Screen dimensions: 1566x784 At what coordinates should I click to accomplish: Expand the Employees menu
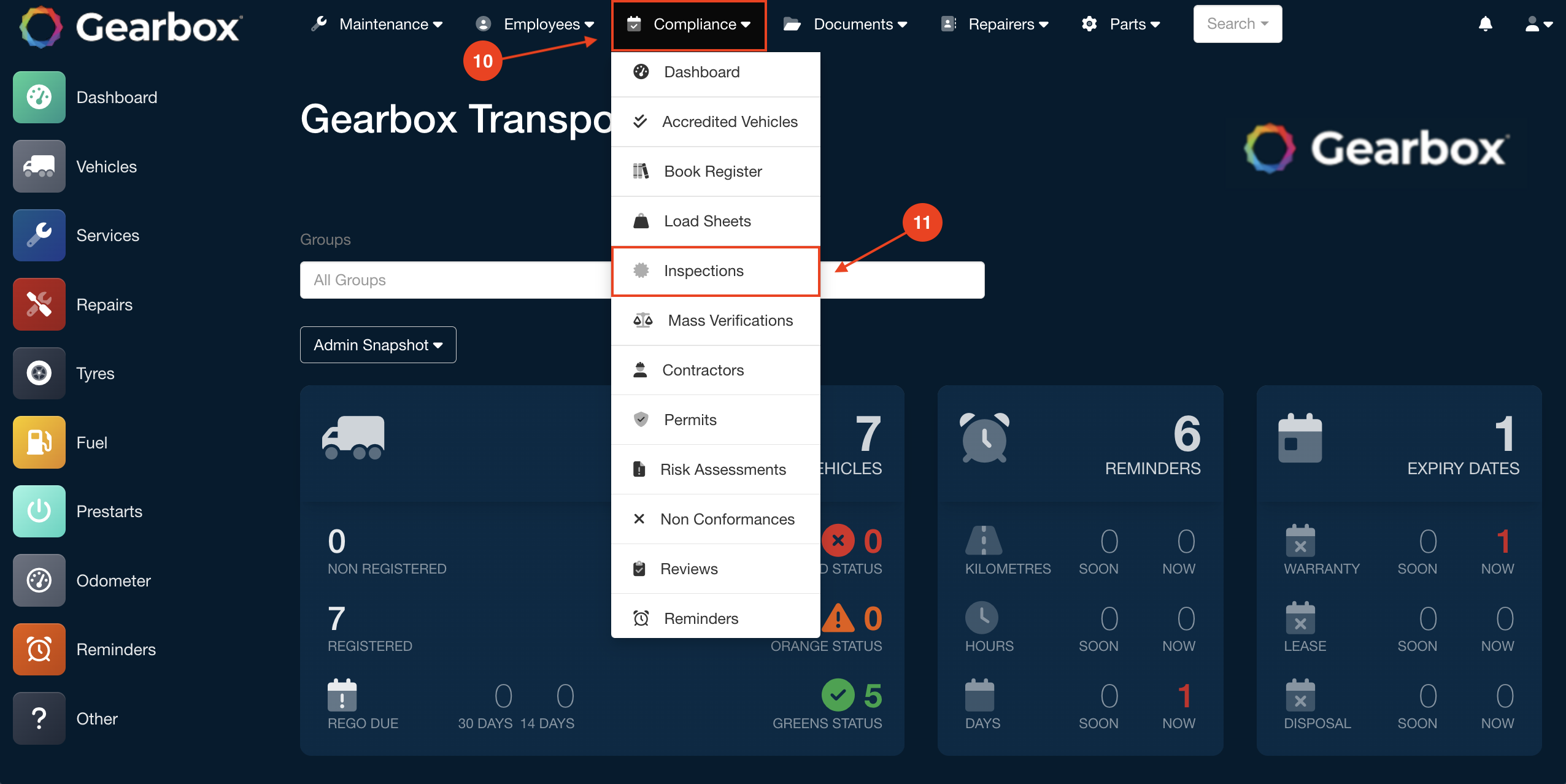[x=534, y=24]
